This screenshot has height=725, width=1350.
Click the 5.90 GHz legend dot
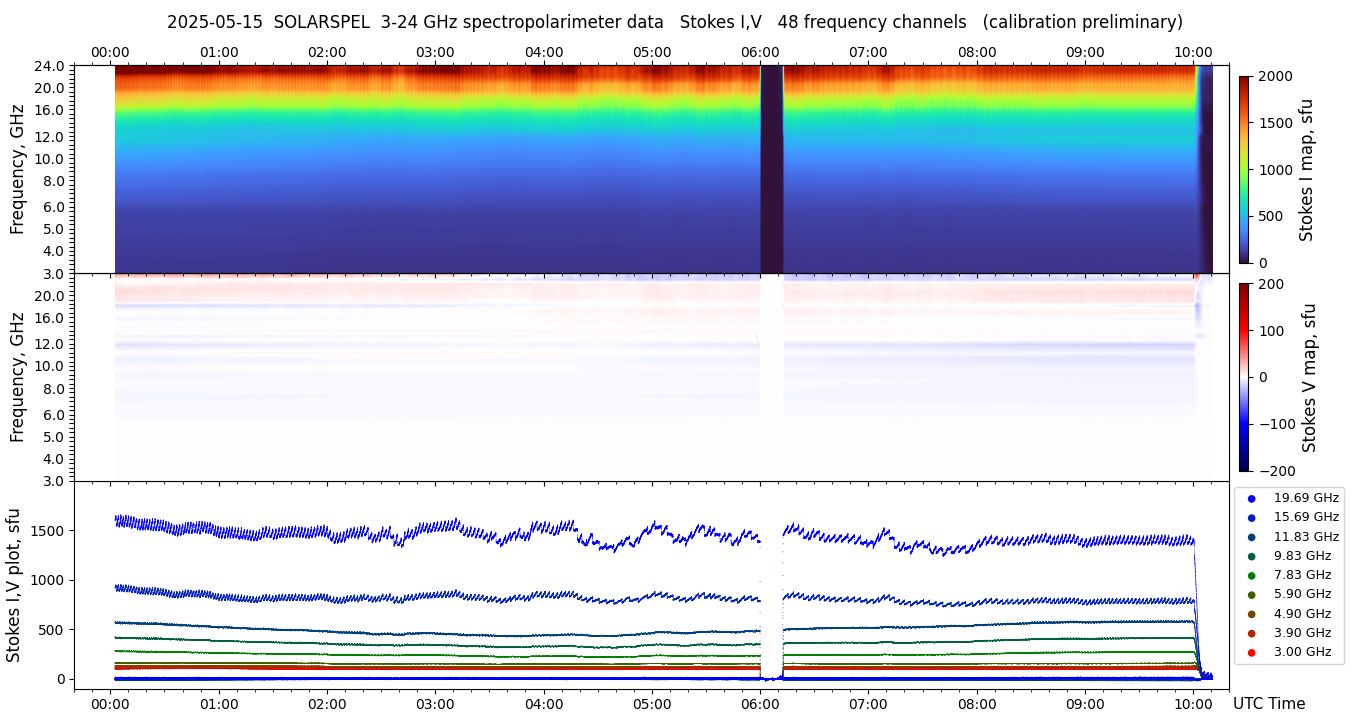(1251, 595)
